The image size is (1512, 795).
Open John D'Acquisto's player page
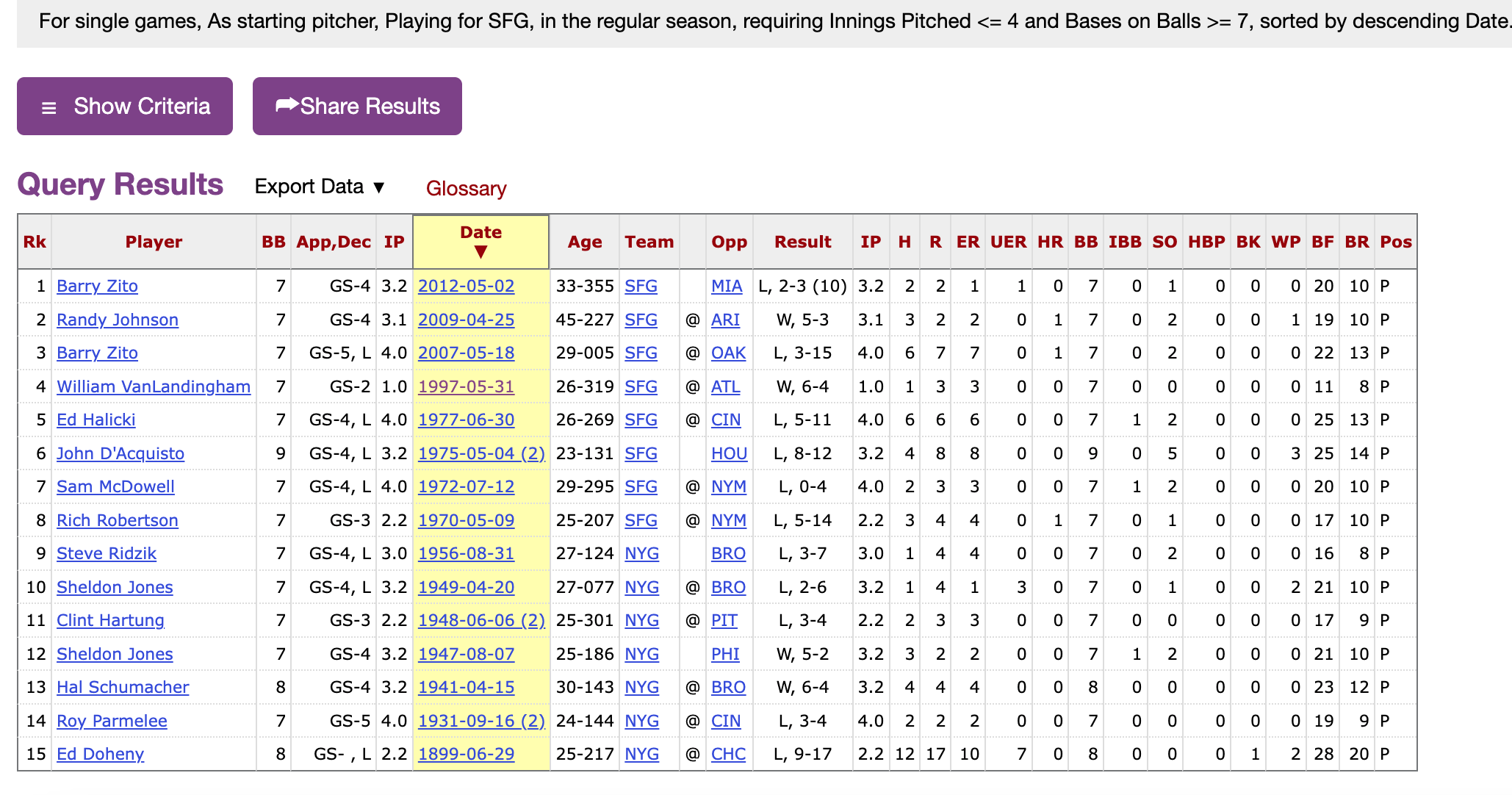(x=120, y=453)
